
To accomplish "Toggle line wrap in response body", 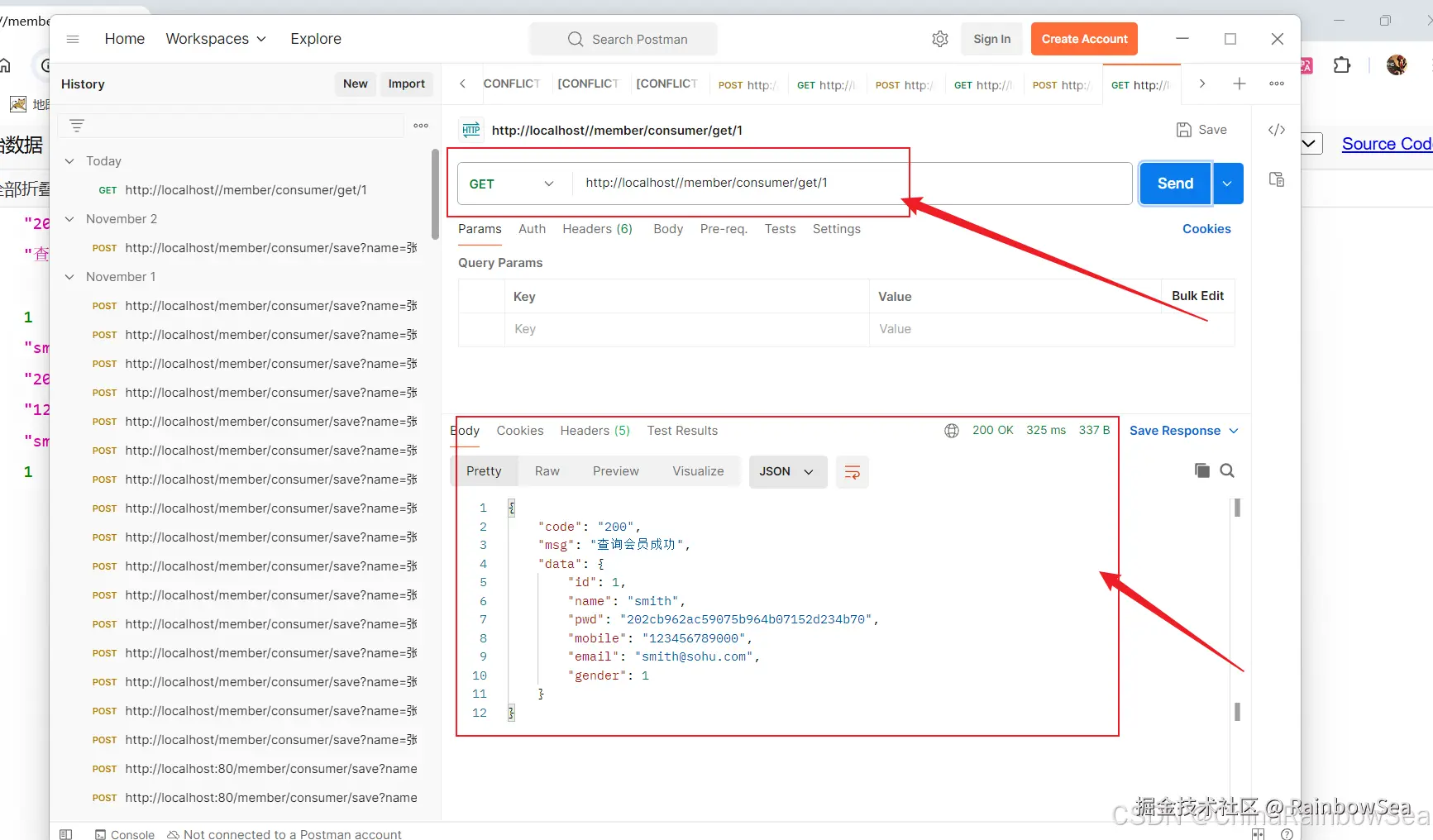I will coord(853,472).
